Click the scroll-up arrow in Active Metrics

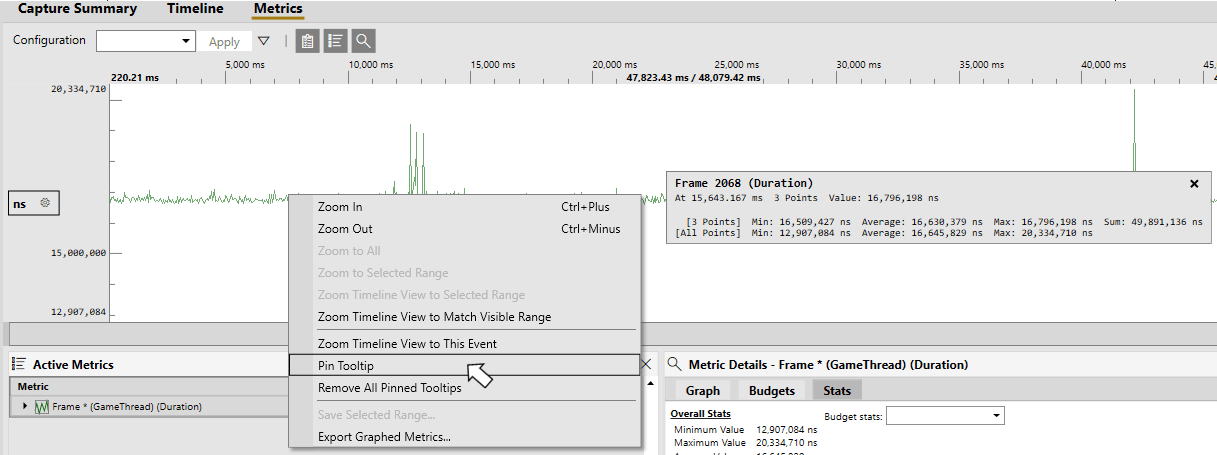coord(652,384)
